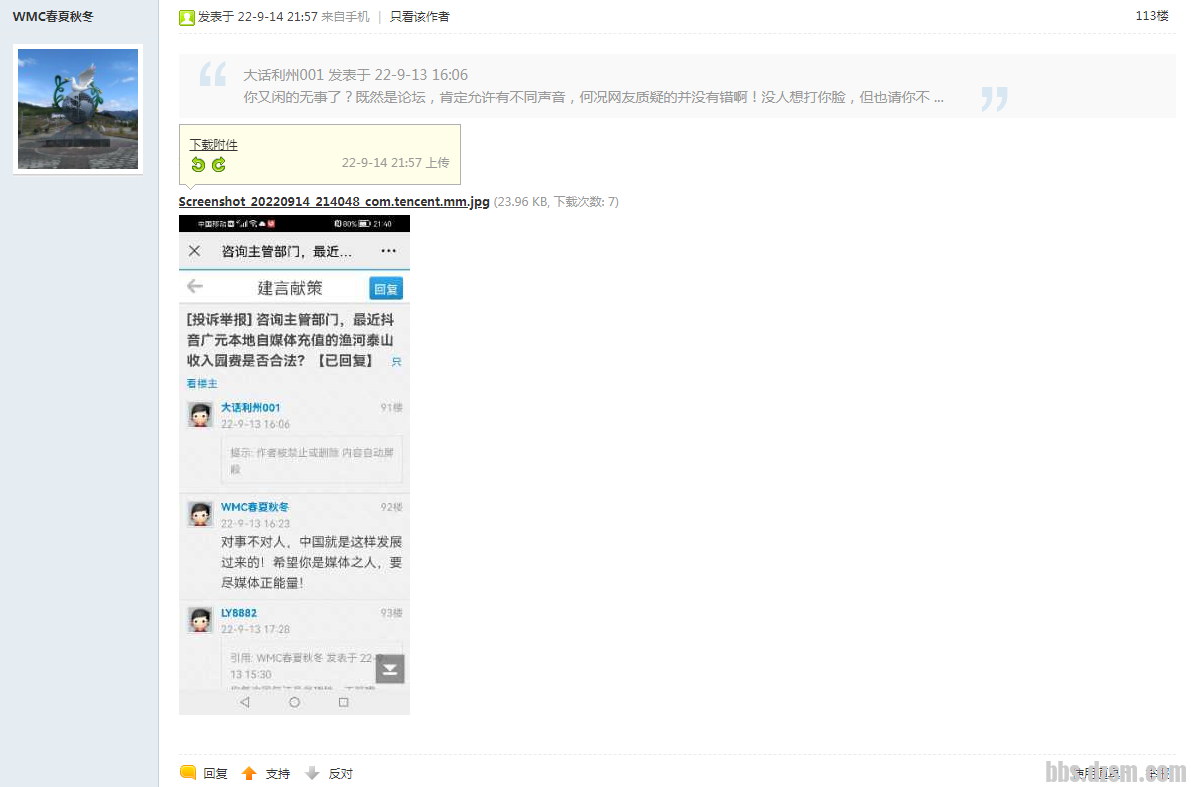Rotate attachment image counter-clockwise
Image resolution: width=1191 pixels, height=787 pixels.
pos(198,164)
